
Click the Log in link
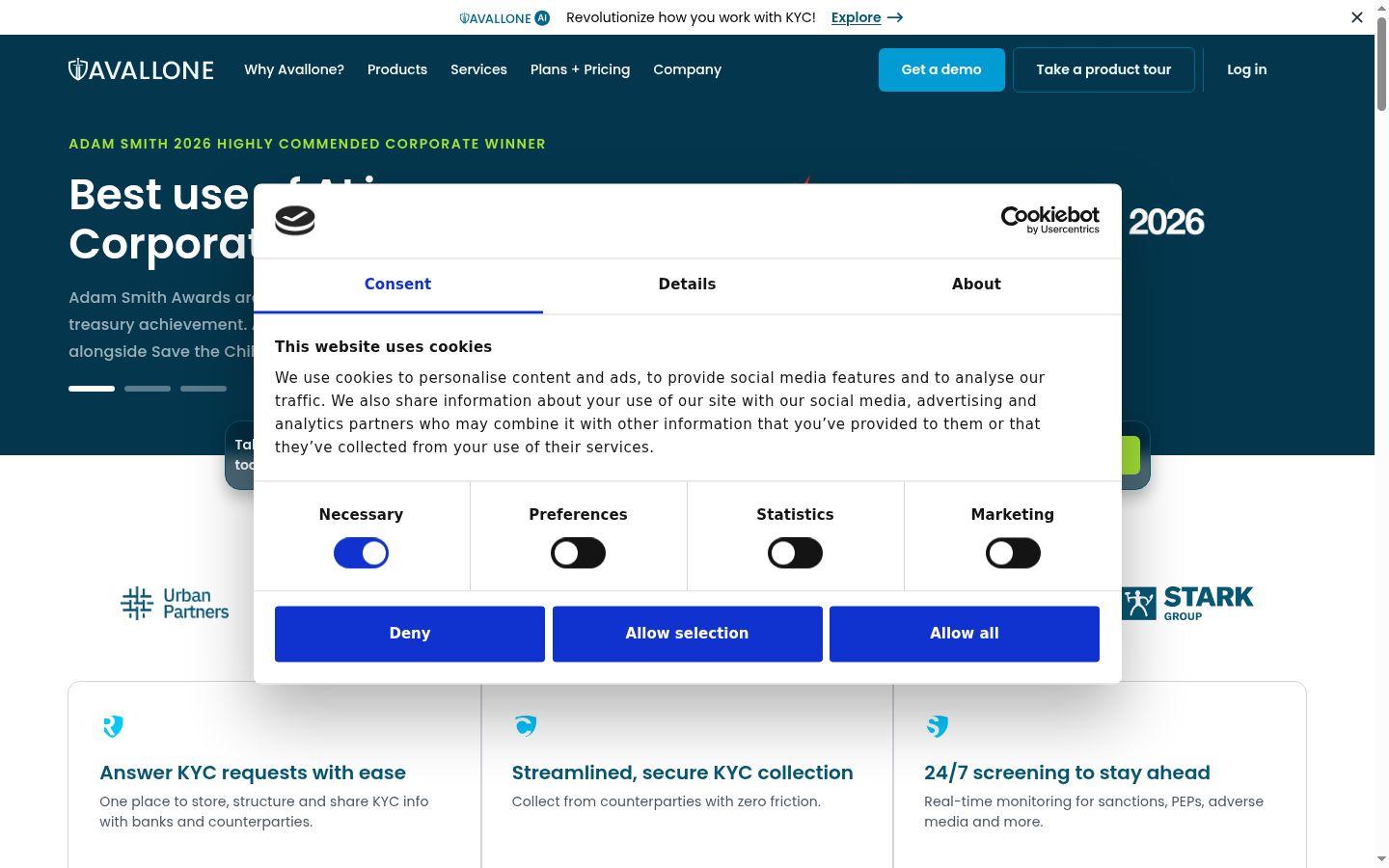pos(1247,69)
